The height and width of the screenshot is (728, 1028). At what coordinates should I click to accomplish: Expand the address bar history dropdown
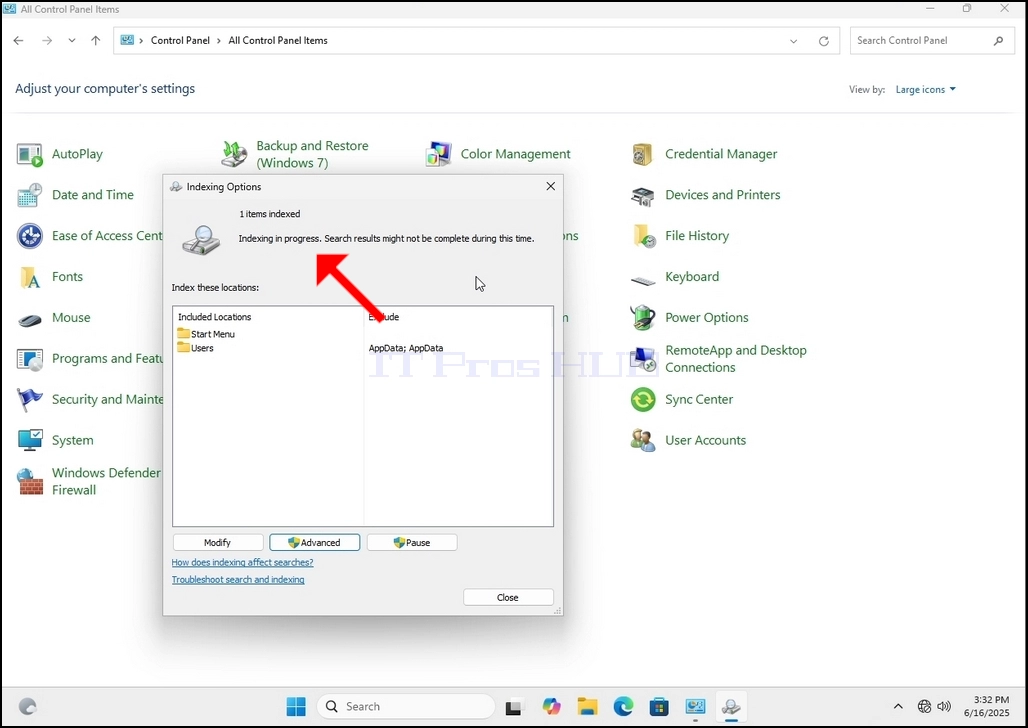pos(793,41)
